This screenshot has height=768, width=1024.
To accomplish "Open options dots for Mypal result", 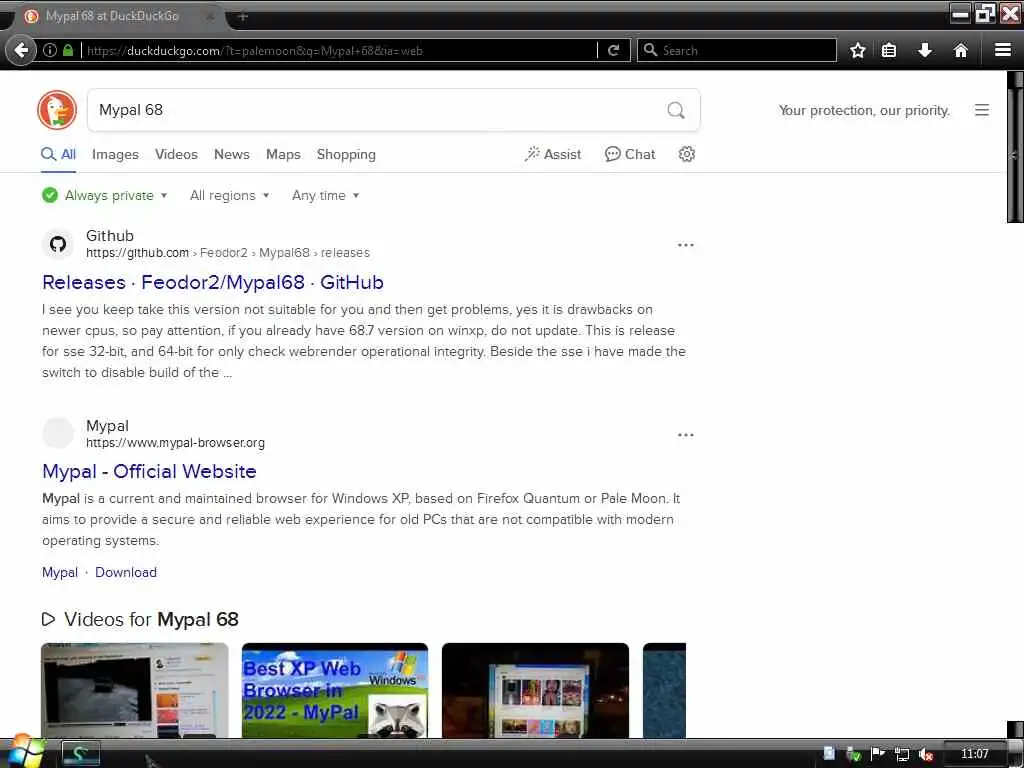I will point(686,435).
